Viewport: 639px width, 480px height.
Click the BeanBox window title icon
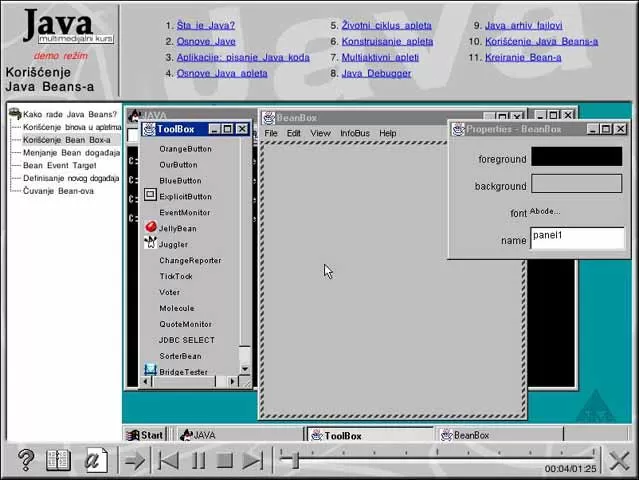(269, 118)
